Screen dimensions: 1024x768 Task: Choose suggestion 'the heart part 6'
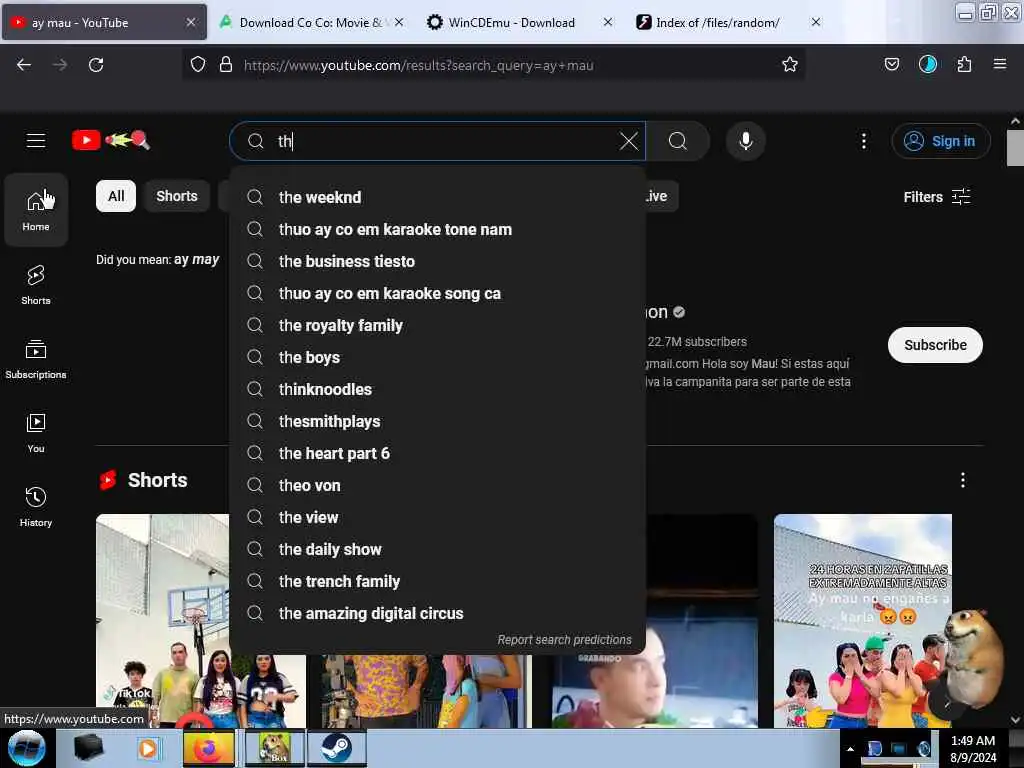click(438, 453)
